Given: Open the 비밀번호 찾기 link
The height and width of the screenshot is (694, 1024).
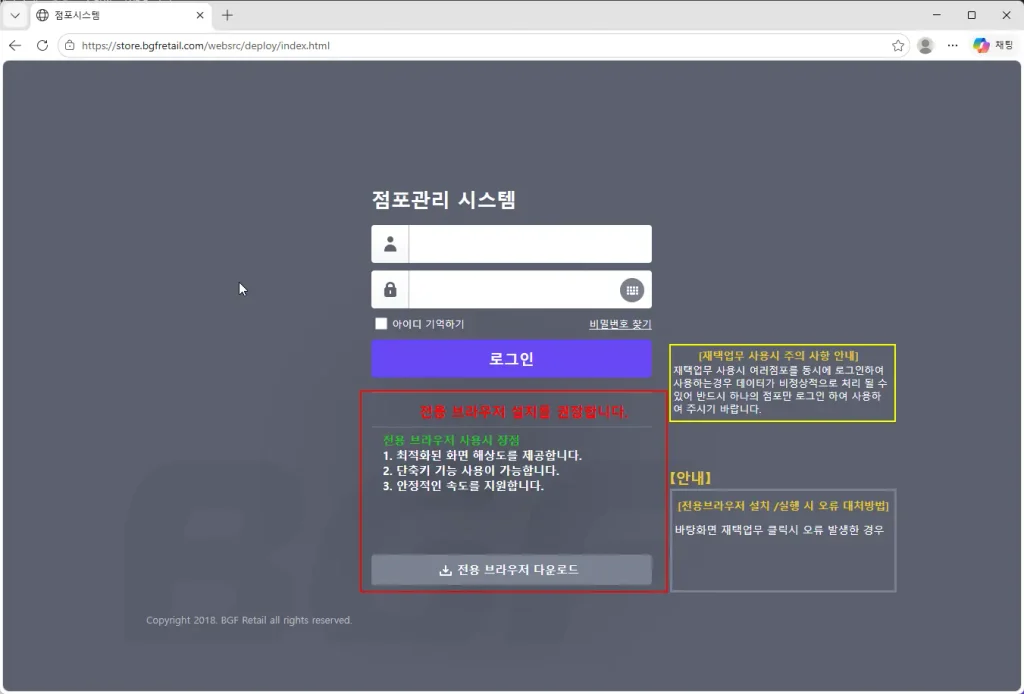Looking at the screenshot, I should coord(620,324).
